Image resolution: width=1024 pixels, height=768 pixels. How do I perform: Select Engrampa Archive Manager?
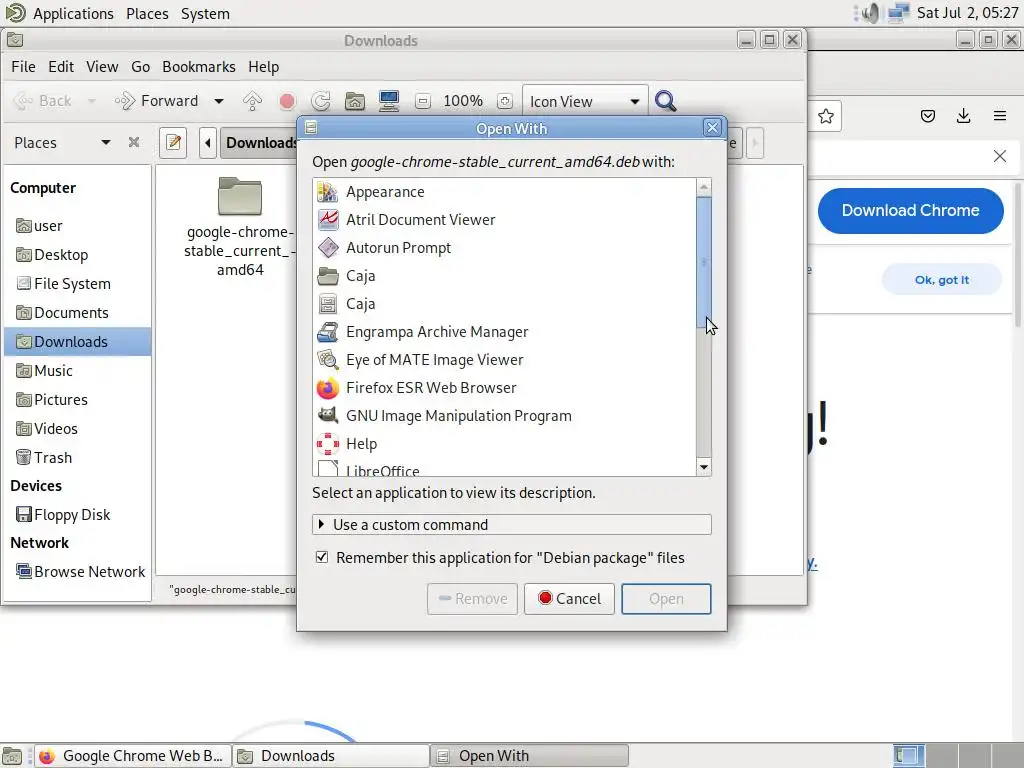click(505, 332)
